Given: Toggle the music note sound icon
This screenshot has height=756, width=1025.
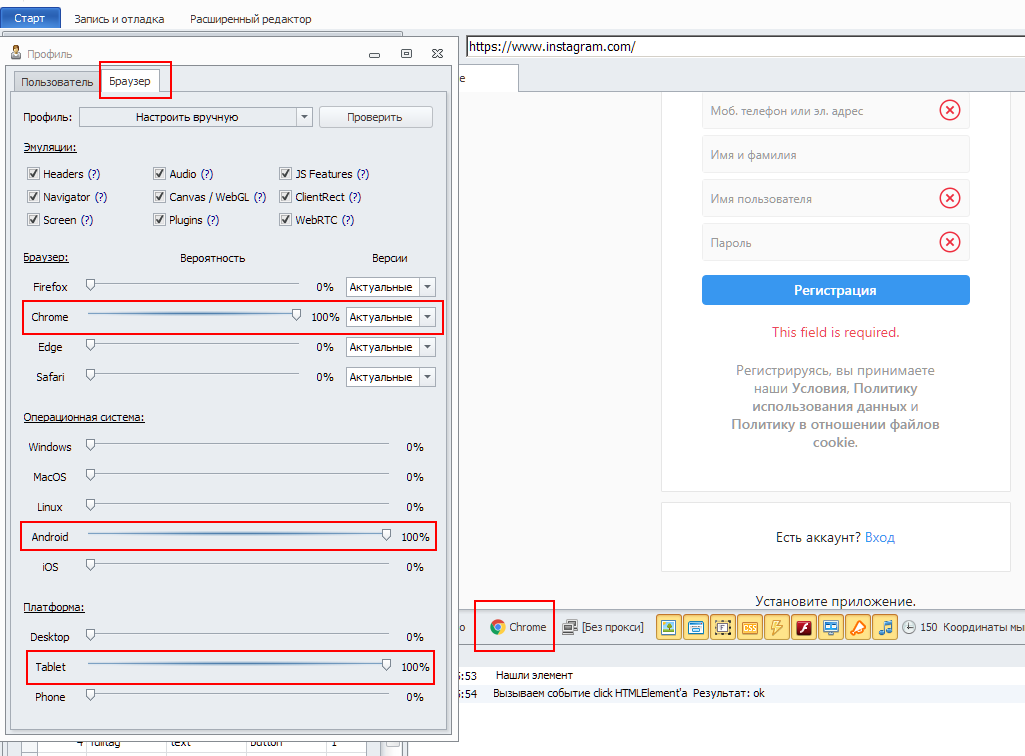Looking at the screenshot, I should click(884, 627).
